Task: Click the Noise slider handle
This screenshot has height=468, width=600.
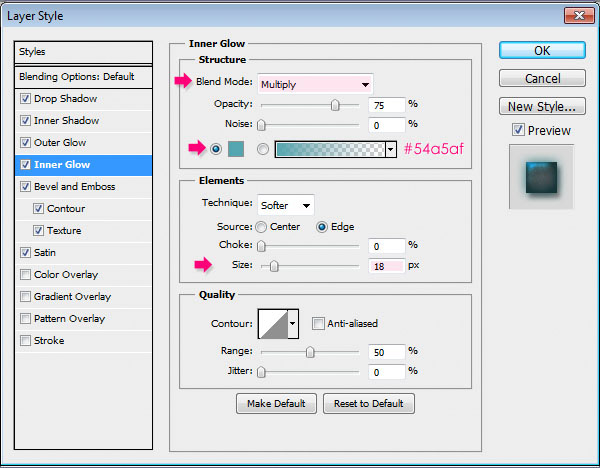Action: coord(261,125)
